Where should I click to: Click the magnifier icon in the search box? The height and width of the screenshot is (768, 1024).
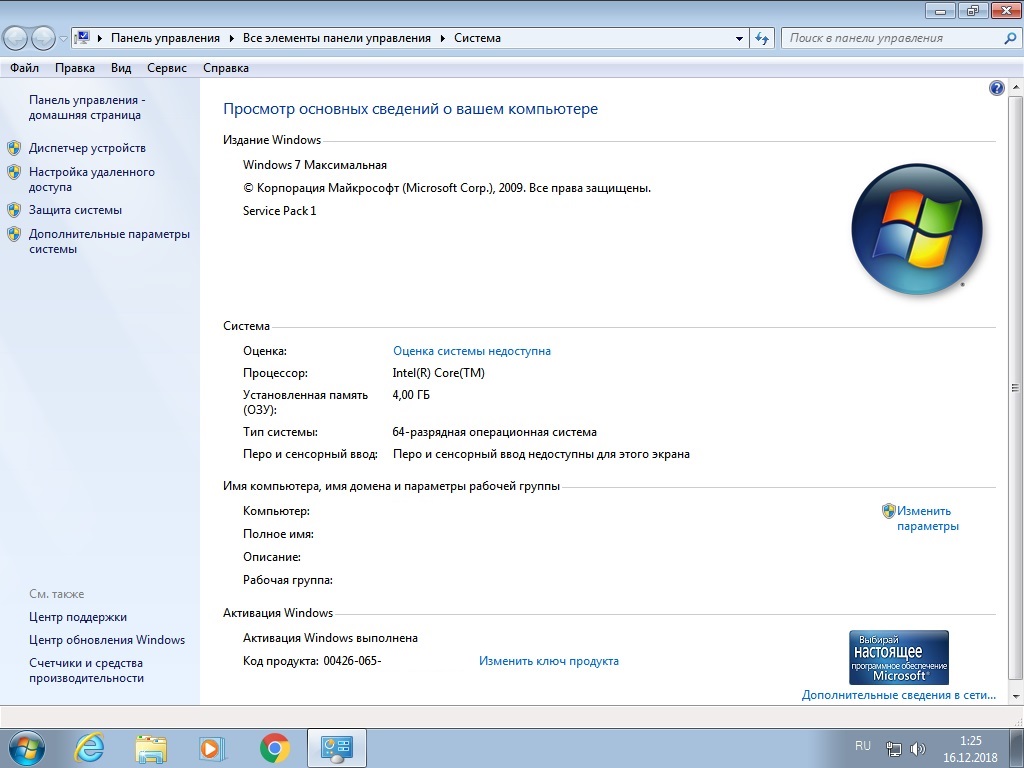1010,38
